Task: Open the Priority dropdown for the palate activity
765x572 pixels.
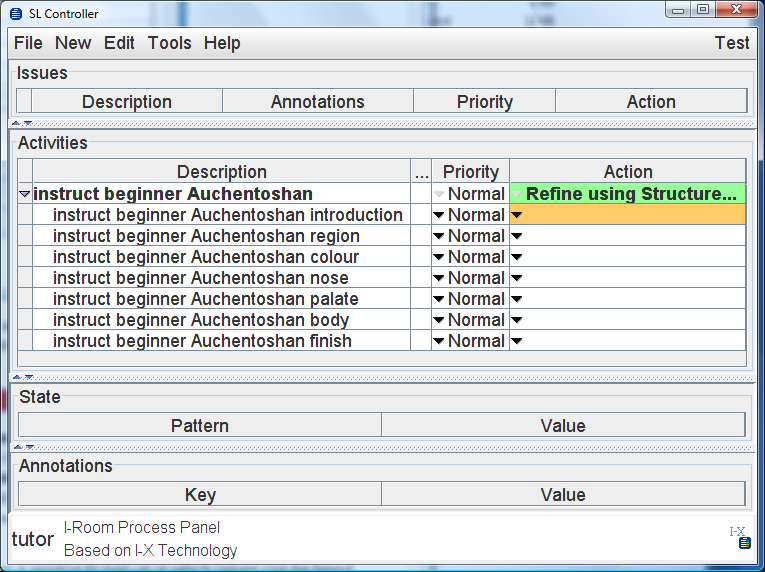Action: click(439, 299)
